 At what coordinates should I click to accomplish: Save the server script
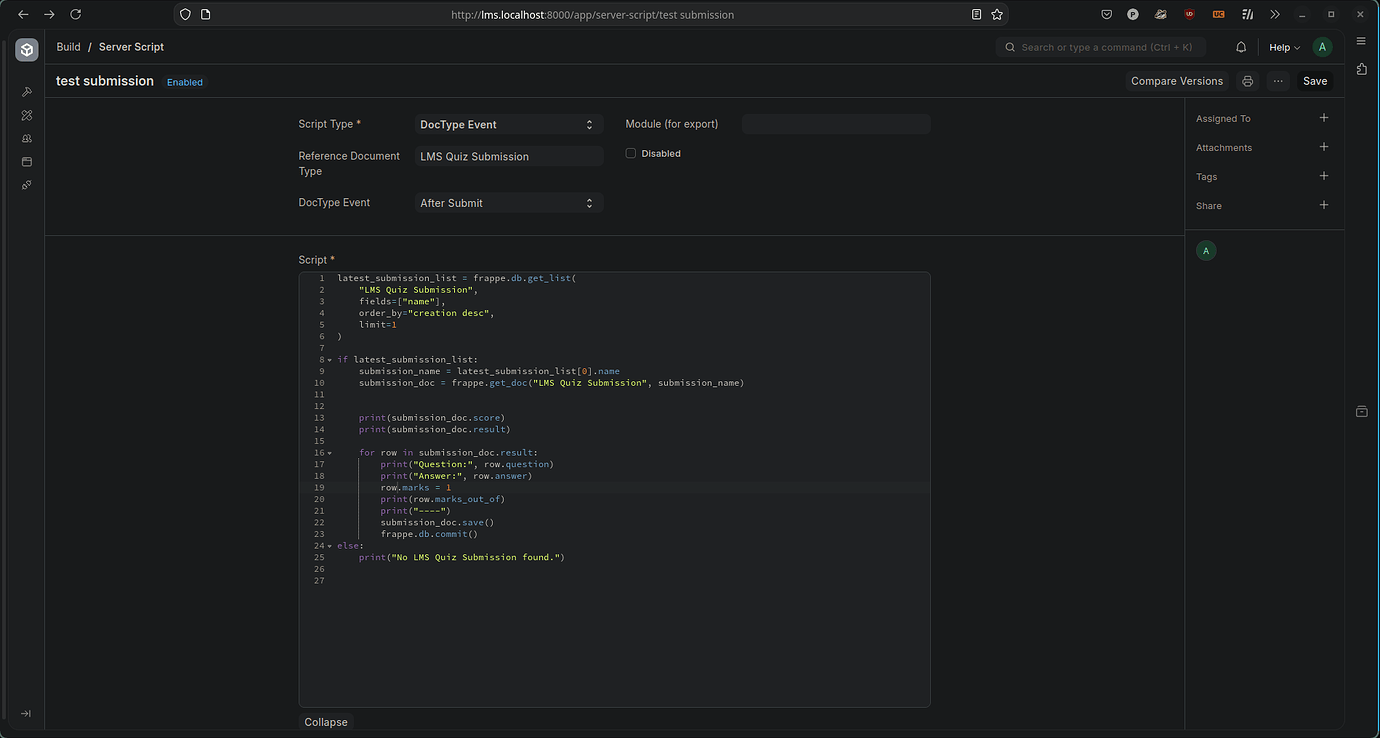click(1315, 81)
